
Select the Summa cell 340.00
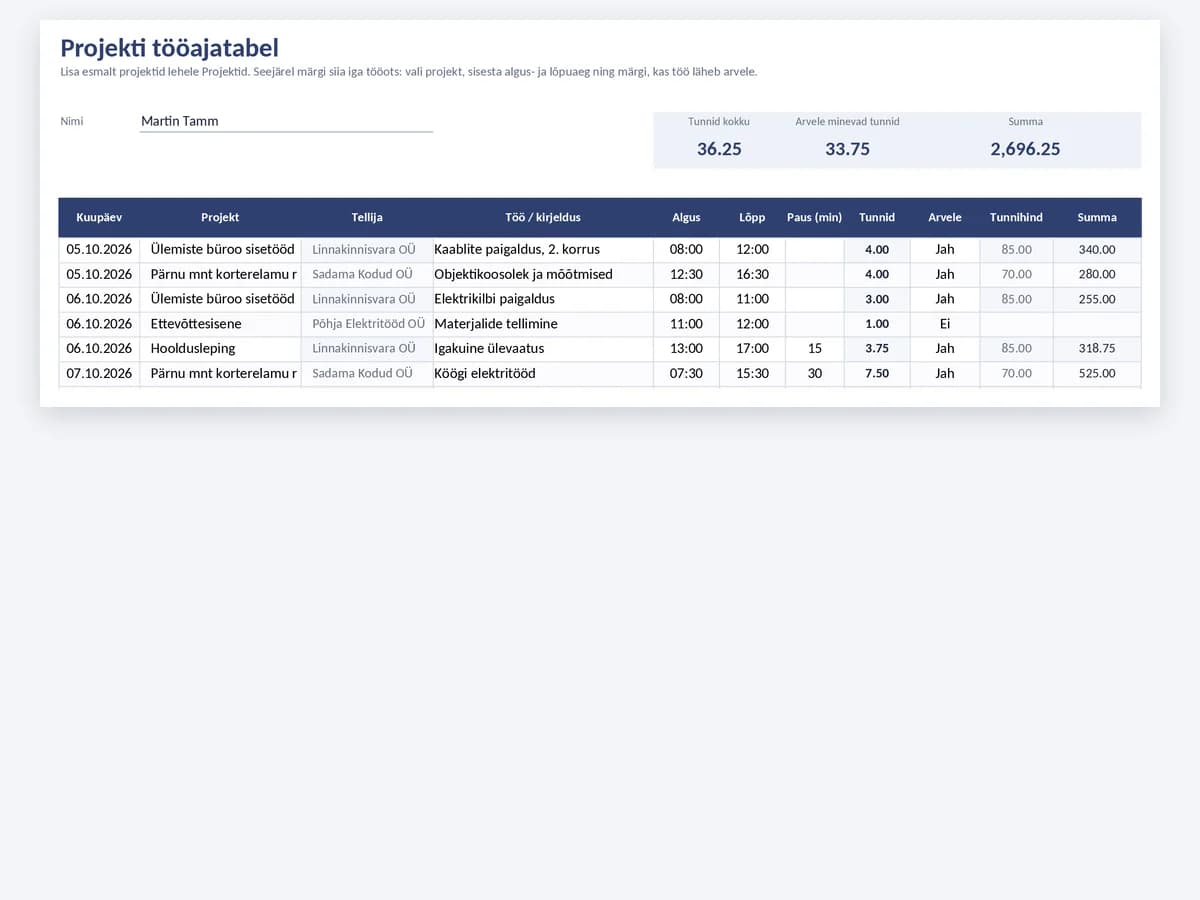point(1097,249)
